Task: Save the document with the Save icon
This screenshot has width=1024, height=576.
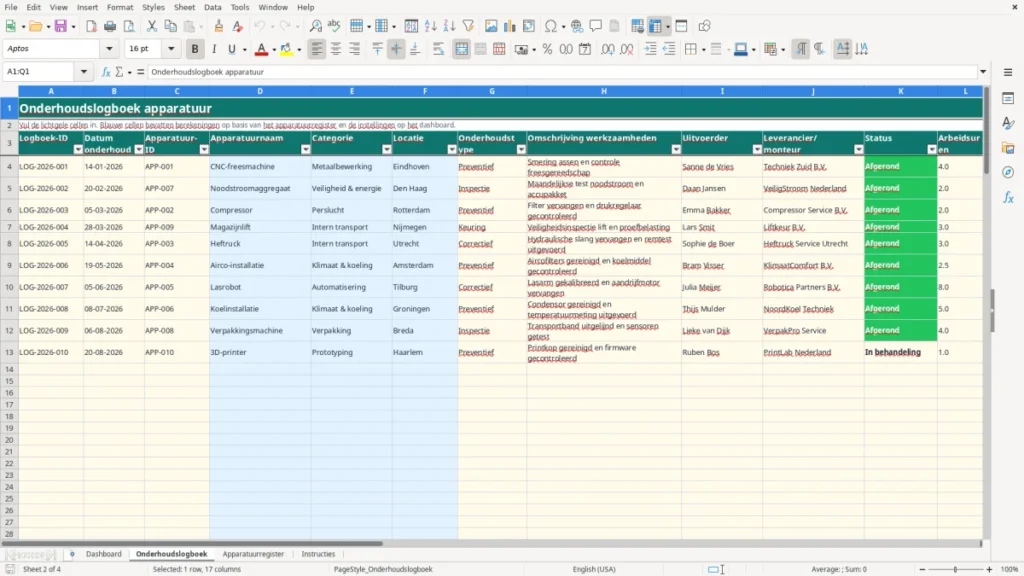Action: pos(61,26)
